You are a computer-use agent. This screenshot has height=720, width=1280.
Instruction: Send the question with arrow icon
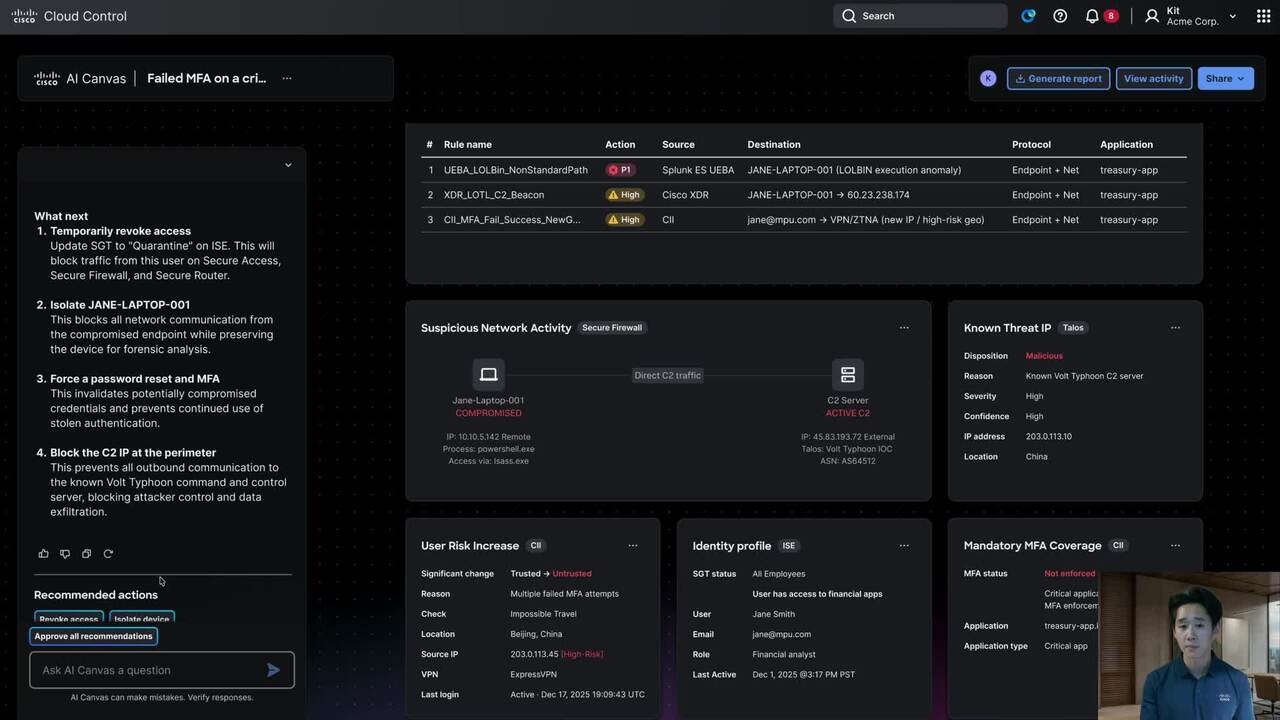tap(273, 670)
